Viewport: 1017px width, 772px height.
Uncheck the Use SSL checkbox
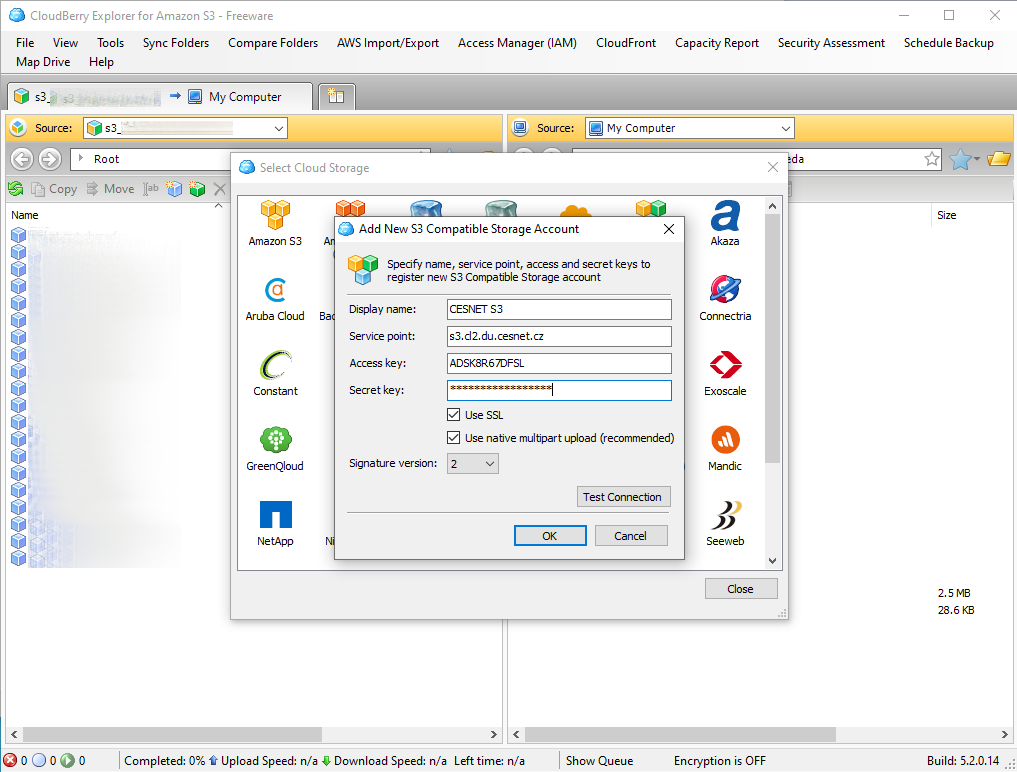pos(454,415)
